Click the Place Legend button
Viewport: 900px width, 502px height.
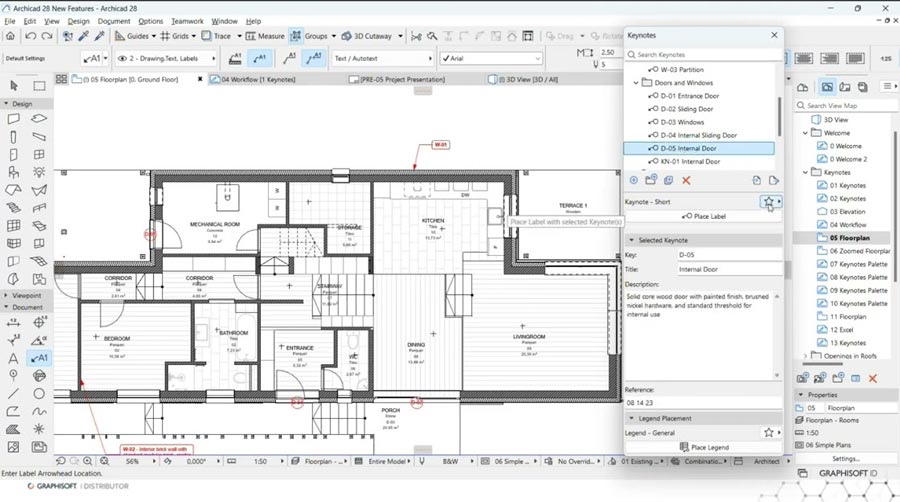pos(704,447)
